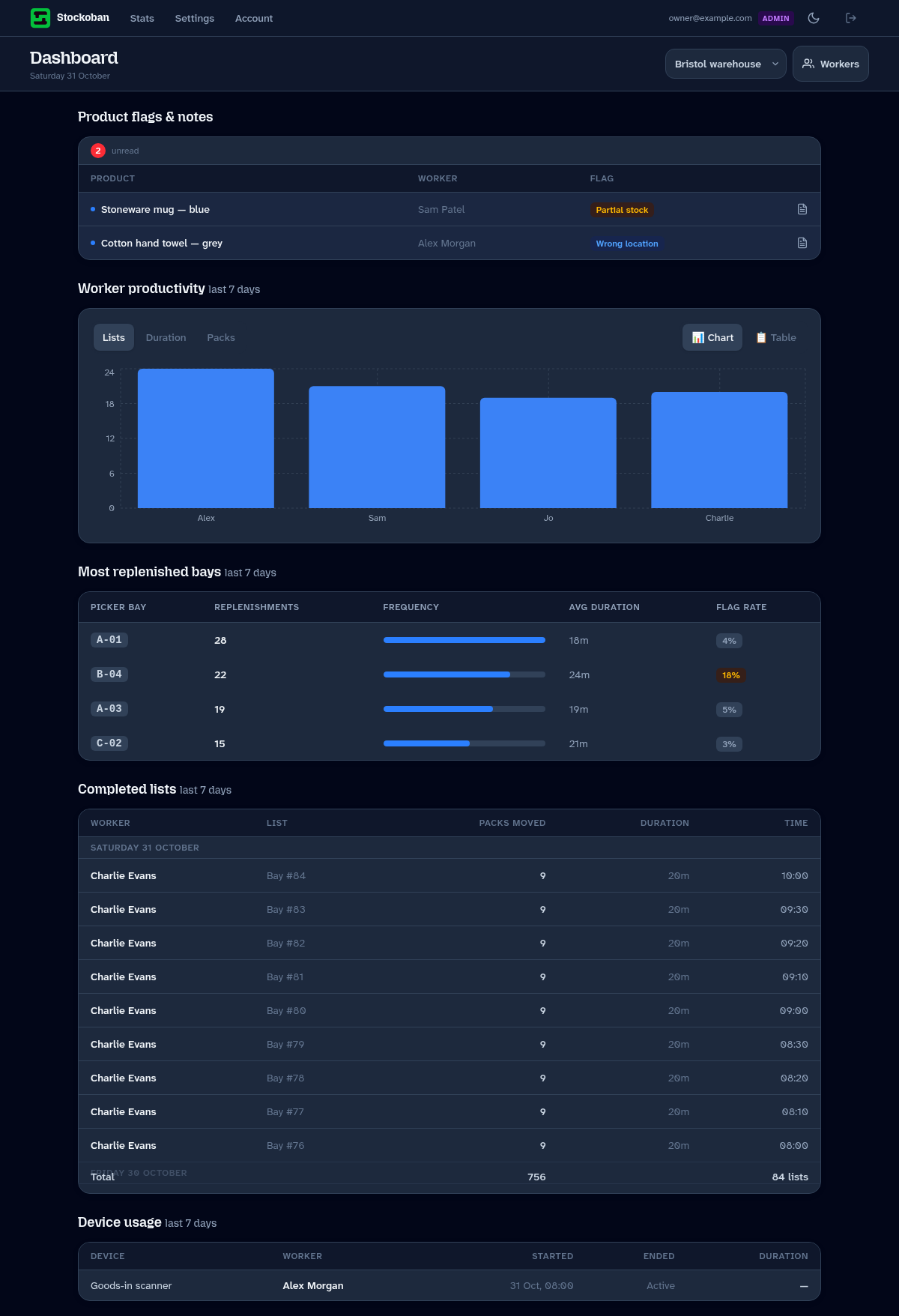Toggle dark mode moon icon
Image resolution: width=899 pixels, height=1316 pixels.
tap(814, 18)
